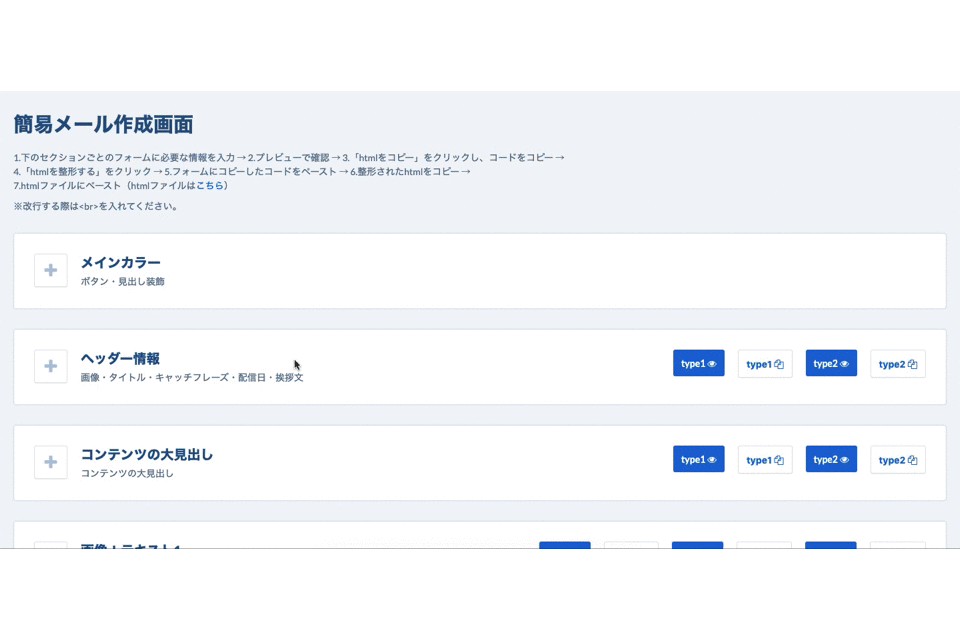Select the メインカラー heading text
This screenshot has width=960, height=640.
[x=121, y=262]
